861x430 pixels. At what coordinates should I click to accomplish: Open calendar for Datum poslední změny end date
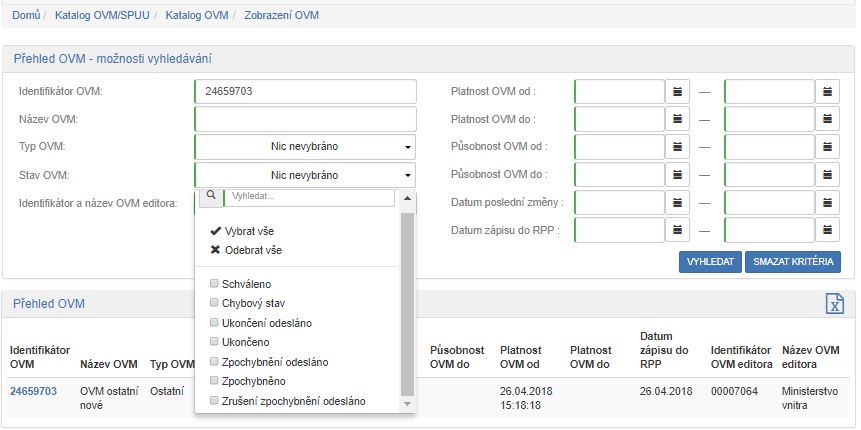[x=828, y=203]
